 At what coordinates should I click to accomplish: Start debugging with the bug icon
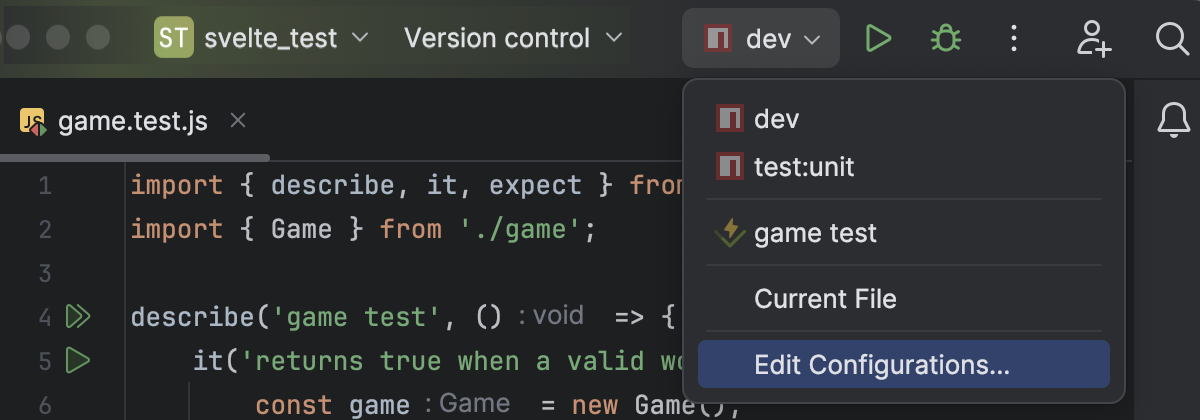(945, 39)
